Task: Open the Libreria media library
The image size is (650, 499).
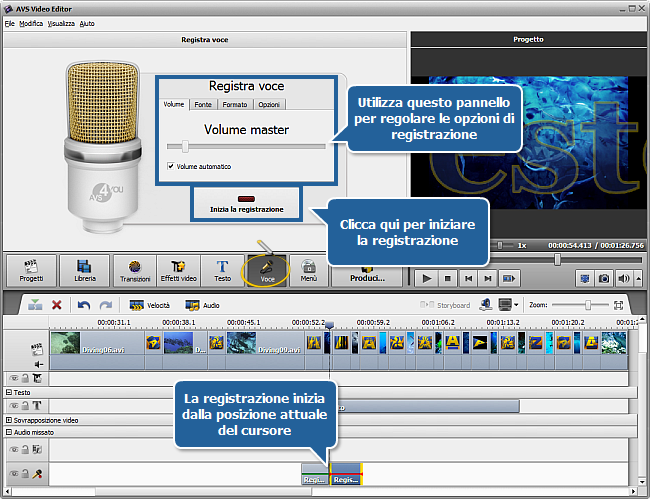Action: tap(84, 271)
